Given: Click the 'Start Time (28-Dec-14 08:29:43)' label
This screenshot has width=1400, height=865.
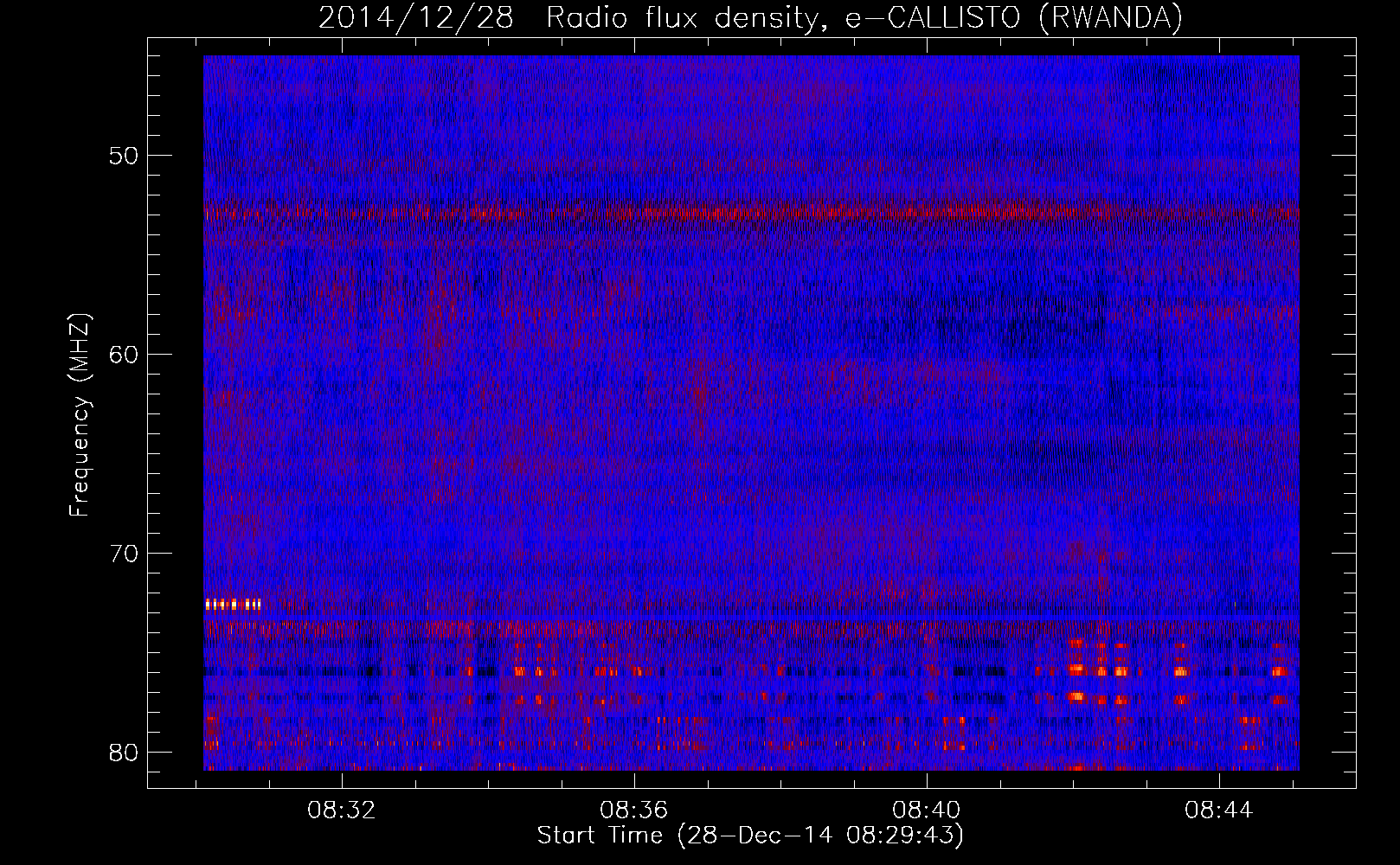Looking at the screenshot, I should [x=750, y=836].
